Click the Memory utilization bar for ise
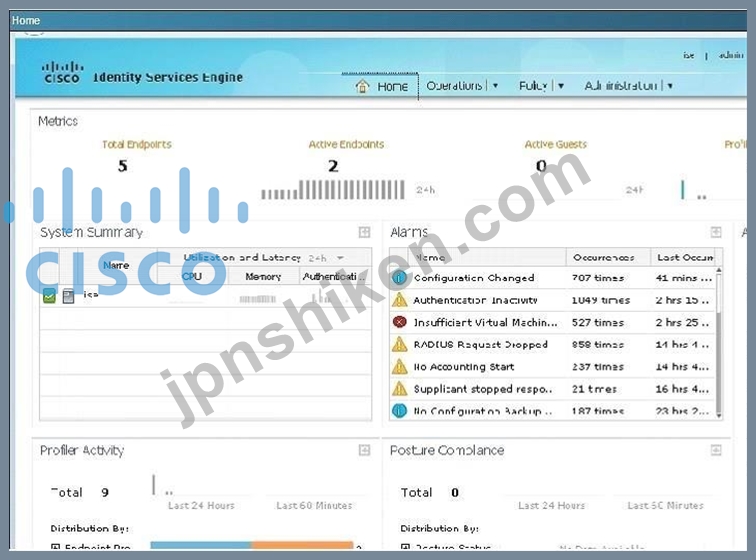Screen dimensions: 756x560 pyautogui.click(x=257, y=299)
